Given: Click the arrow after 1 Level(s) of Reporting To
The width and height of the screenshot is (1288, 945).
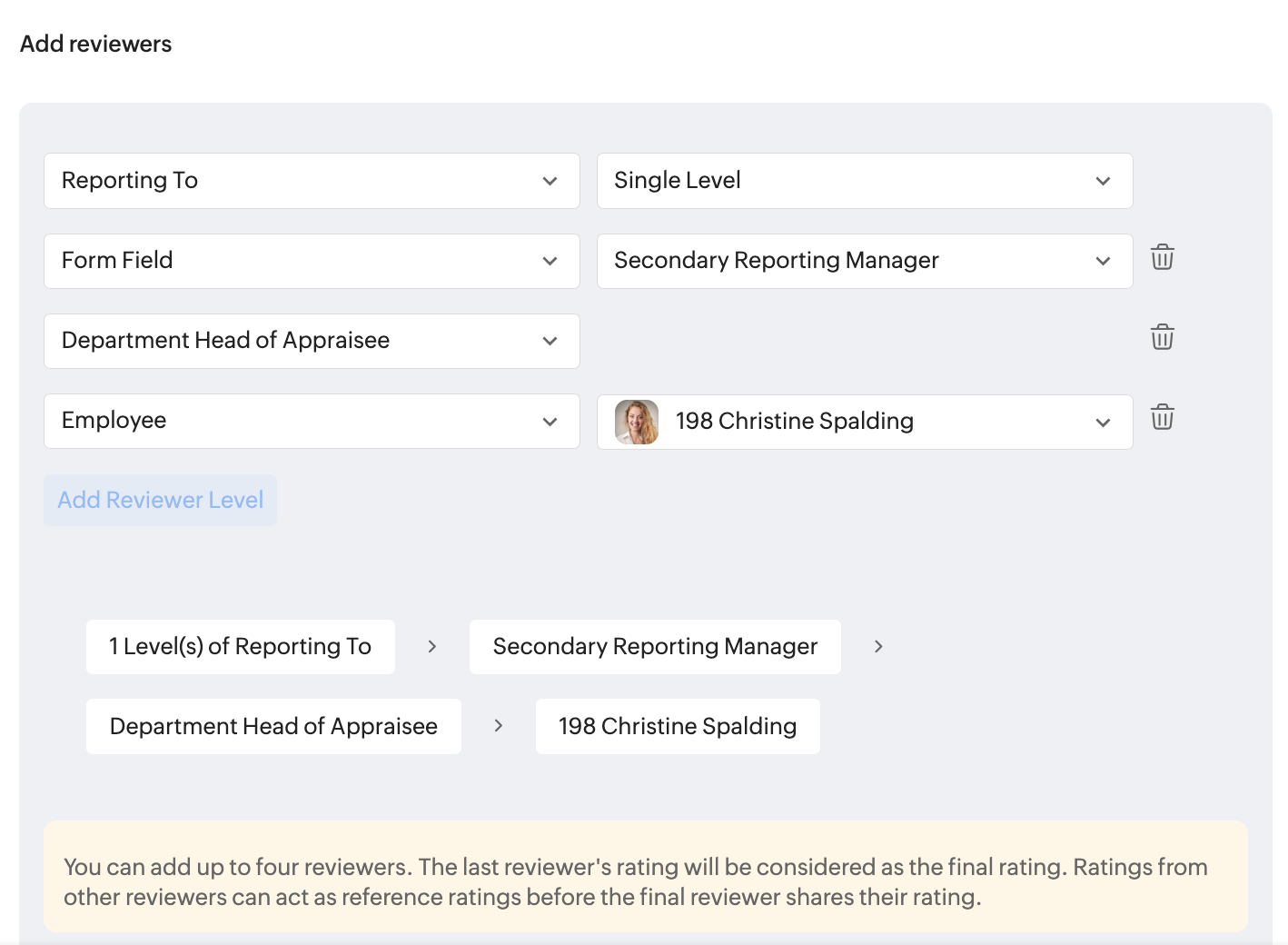Looking at the screenshot, I should tap(432, 647).
